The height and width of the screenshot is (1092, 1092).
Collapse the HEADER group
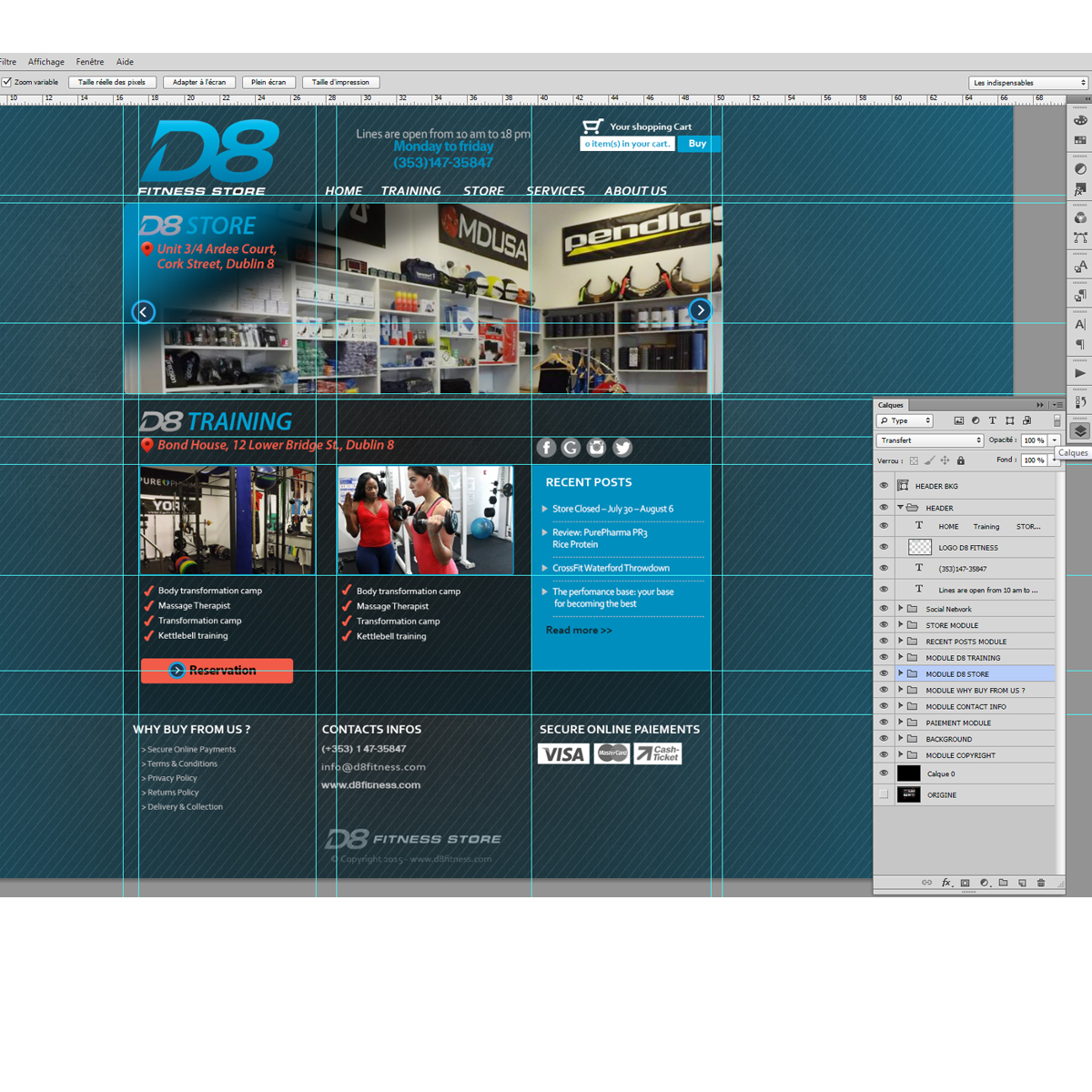tap(901, 508)
